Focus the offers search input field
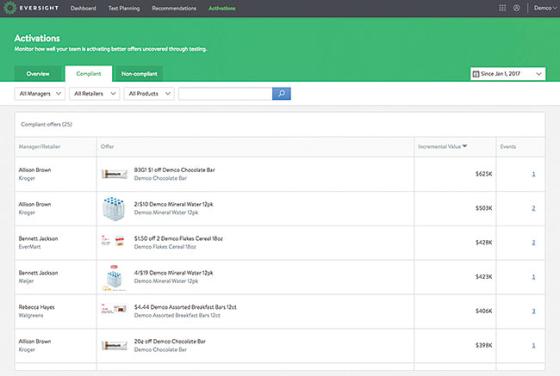This screenshot has height=376, width=560. click(225, 94)
